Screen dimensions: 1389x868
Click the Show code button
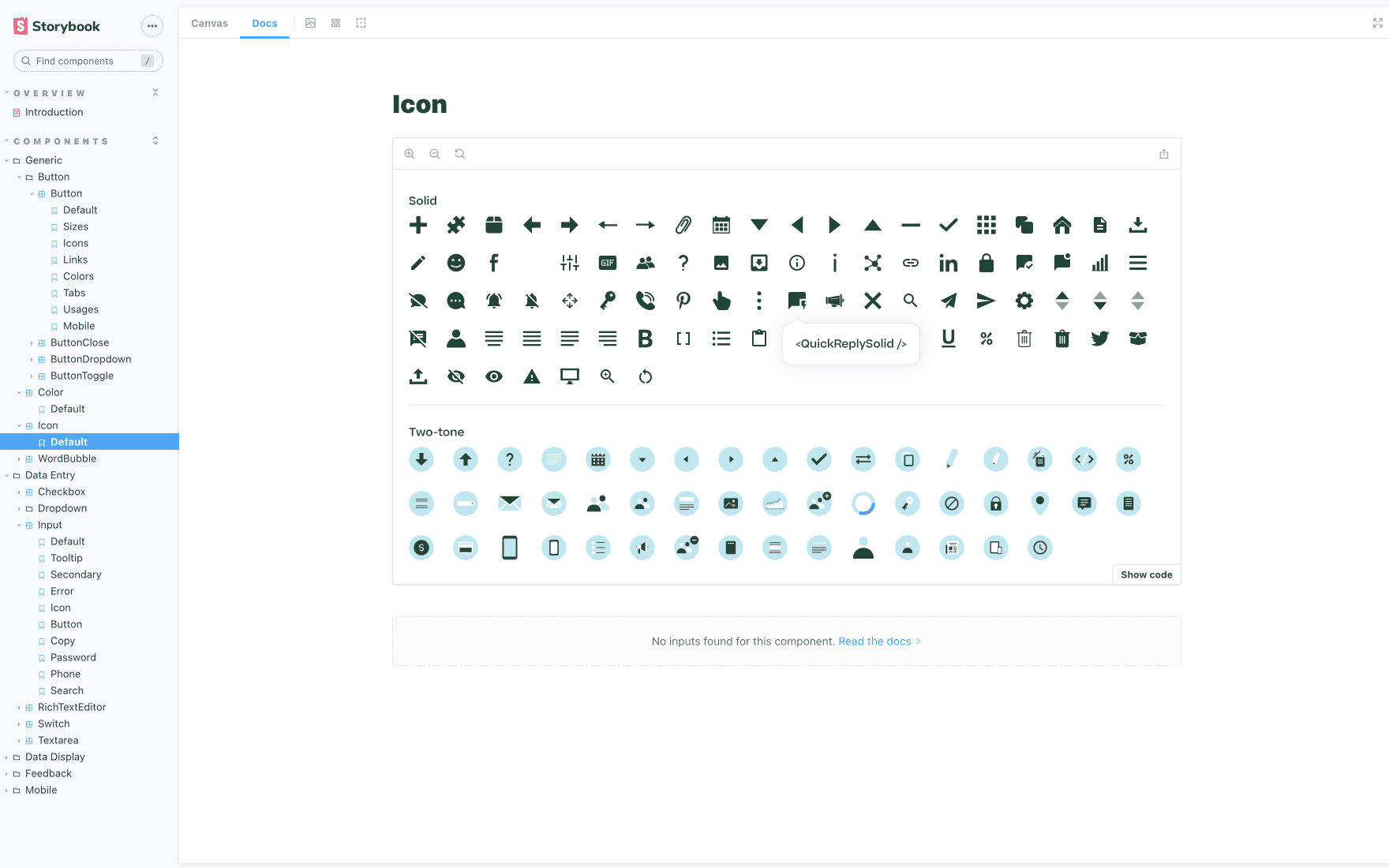coord(1146,574)
